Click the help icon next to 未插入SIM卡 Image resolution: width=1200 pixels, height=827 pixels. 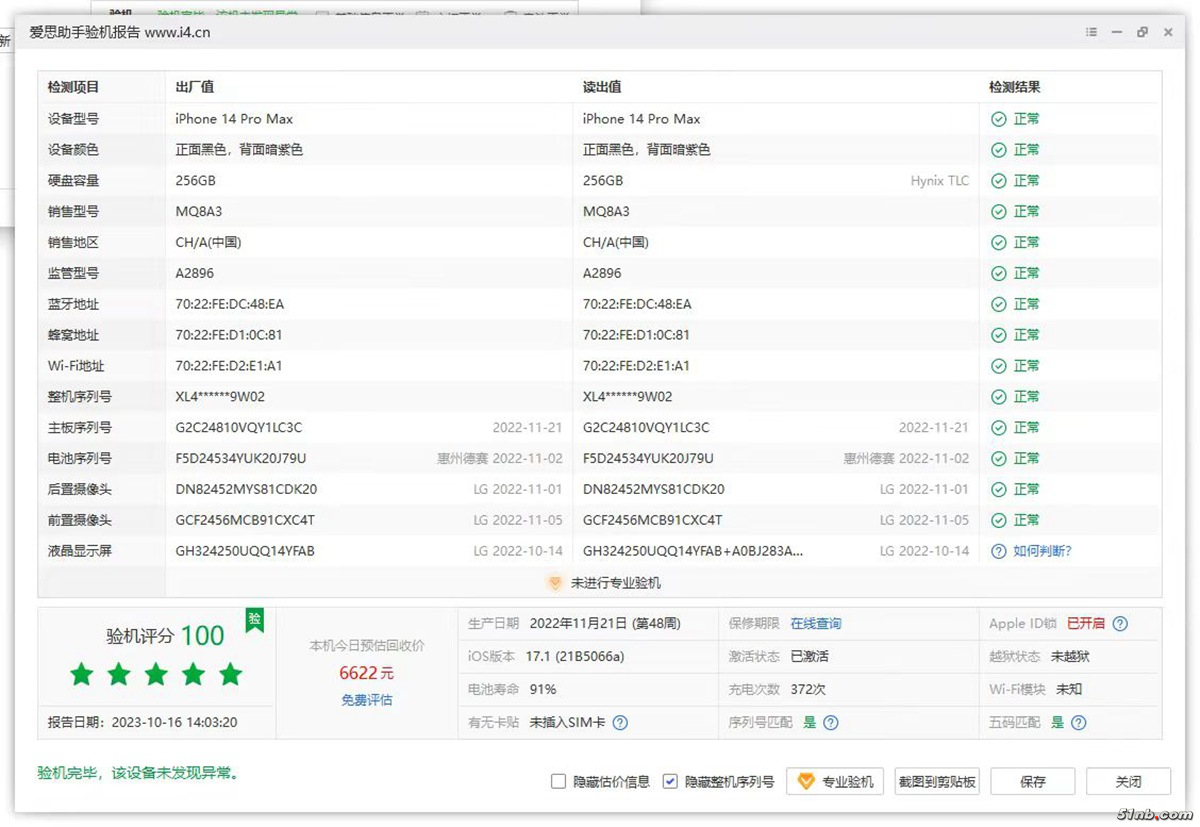(620, 723)
